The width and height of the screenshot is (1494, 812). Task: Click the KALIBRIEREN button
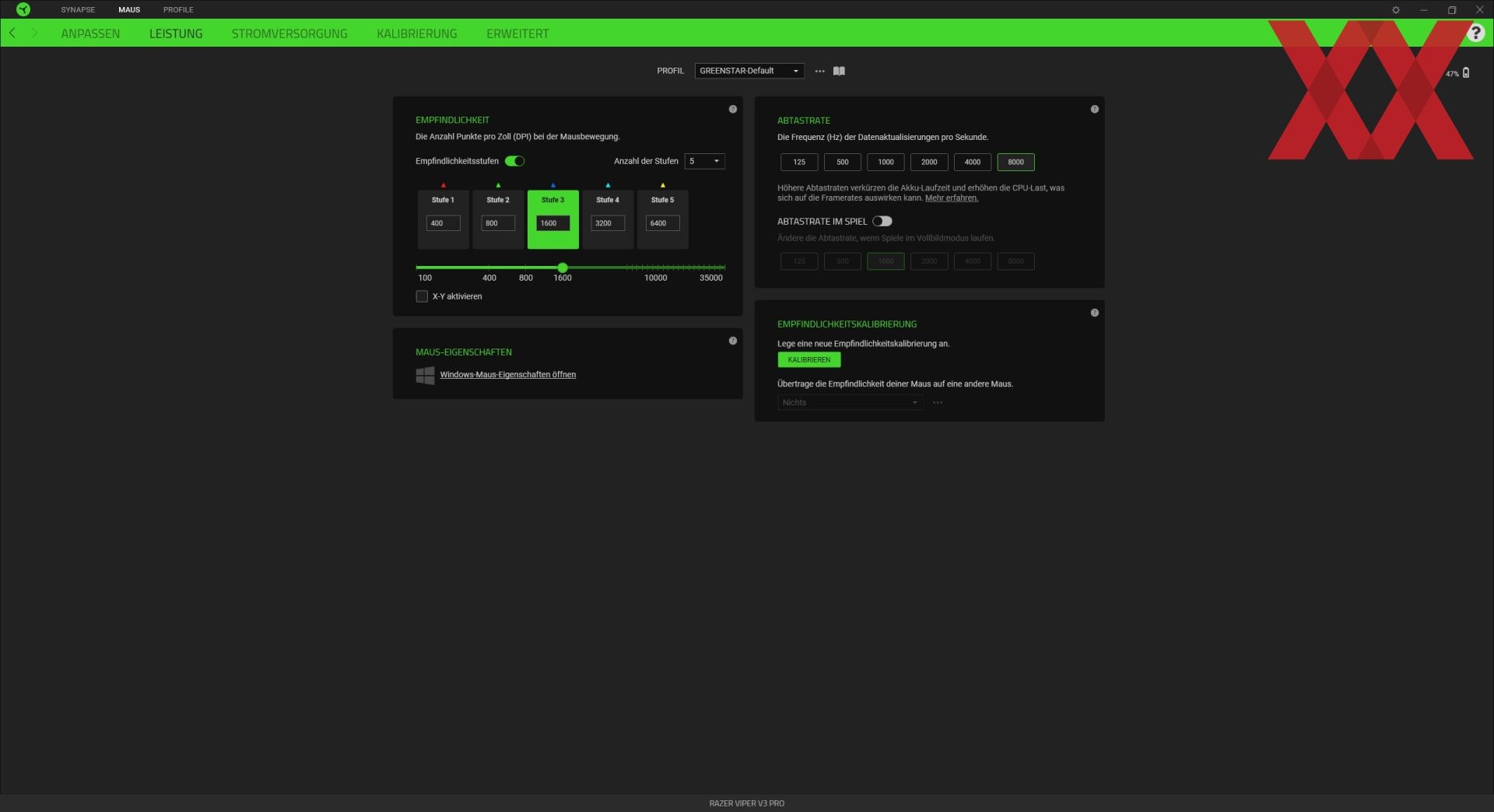[809, 359]
